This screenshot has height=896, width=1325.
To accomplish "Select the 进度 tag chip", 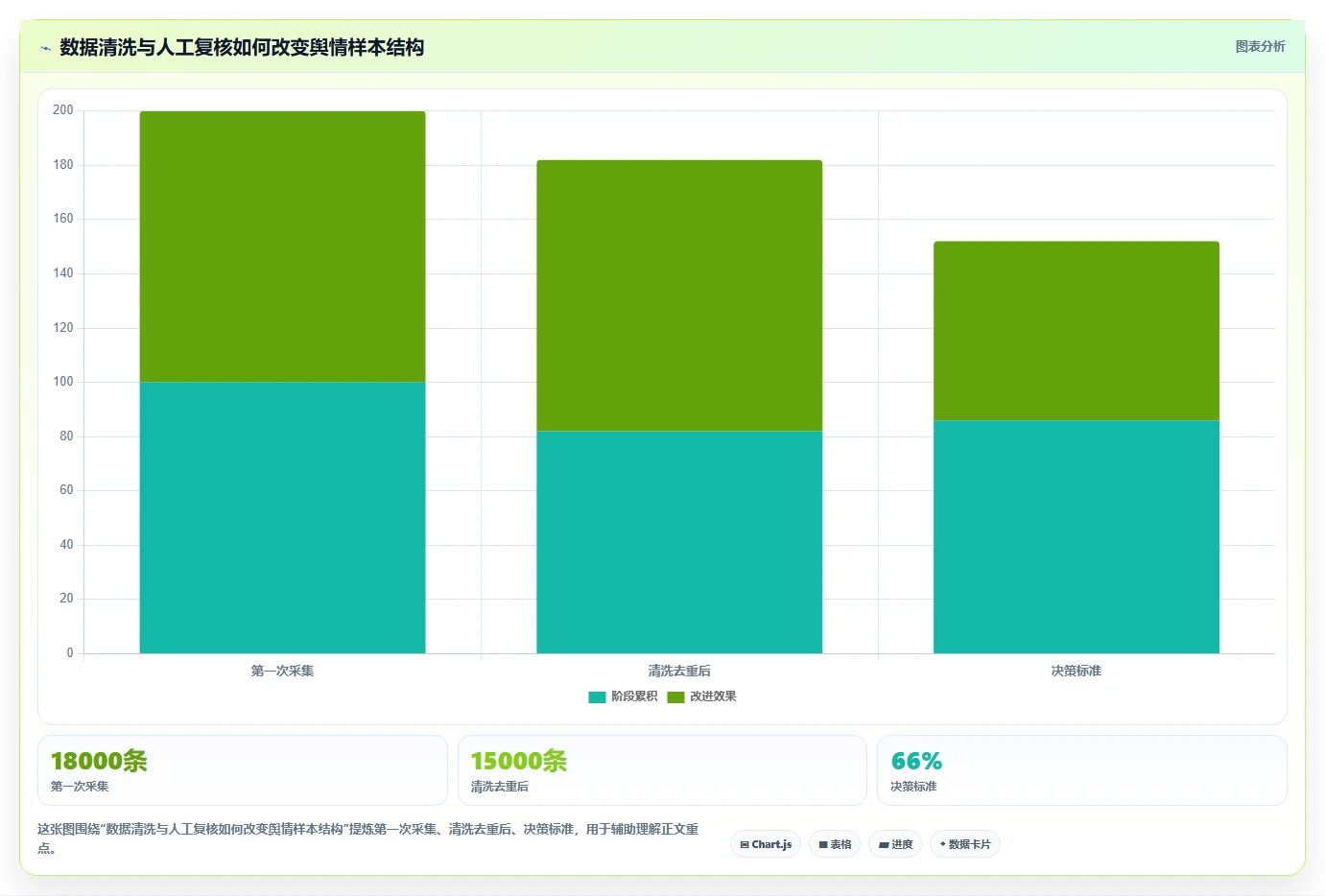I will coord(896,844).
